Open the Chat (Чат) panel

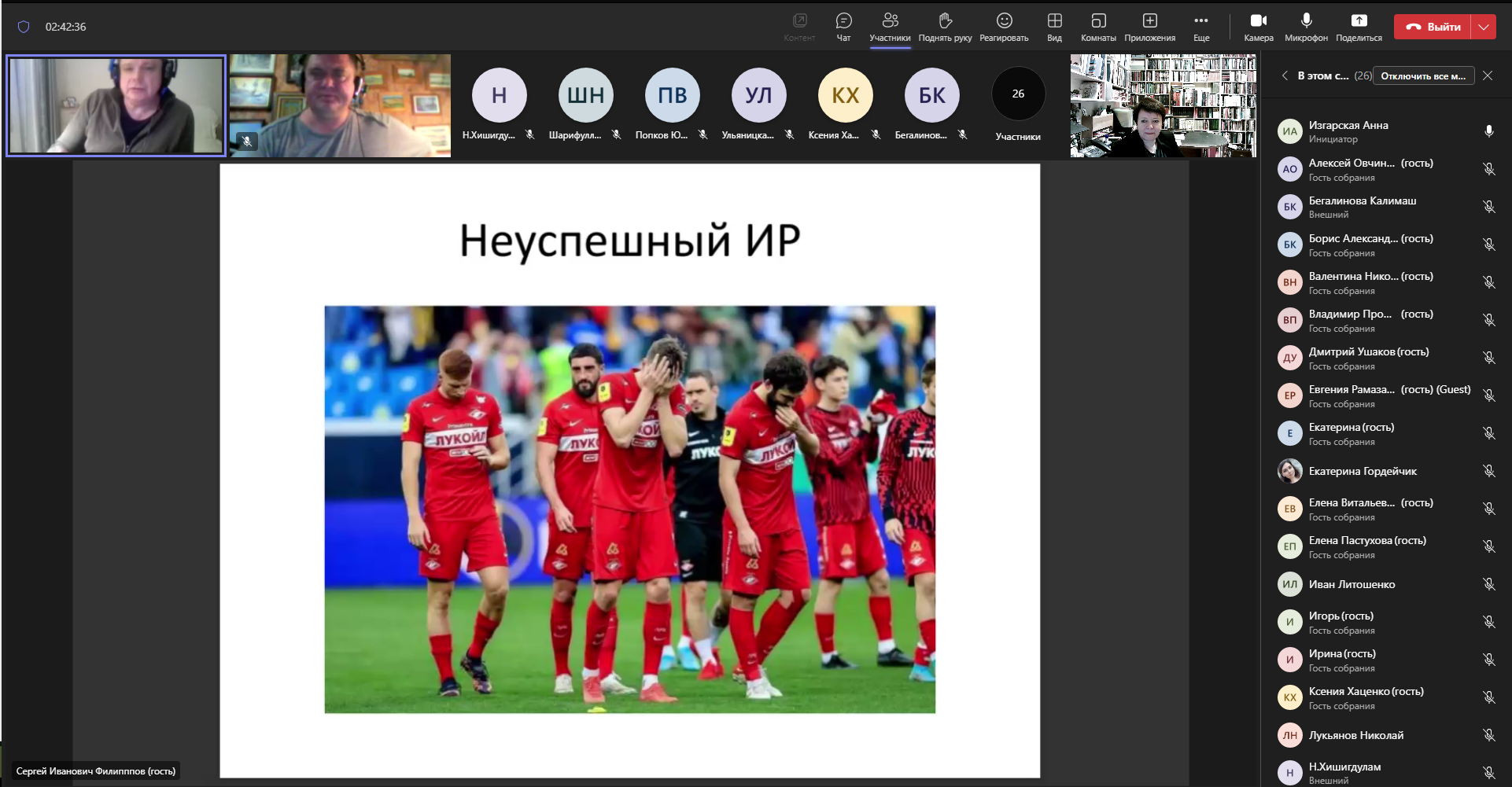pyautogui.click(x=843, y=26)
